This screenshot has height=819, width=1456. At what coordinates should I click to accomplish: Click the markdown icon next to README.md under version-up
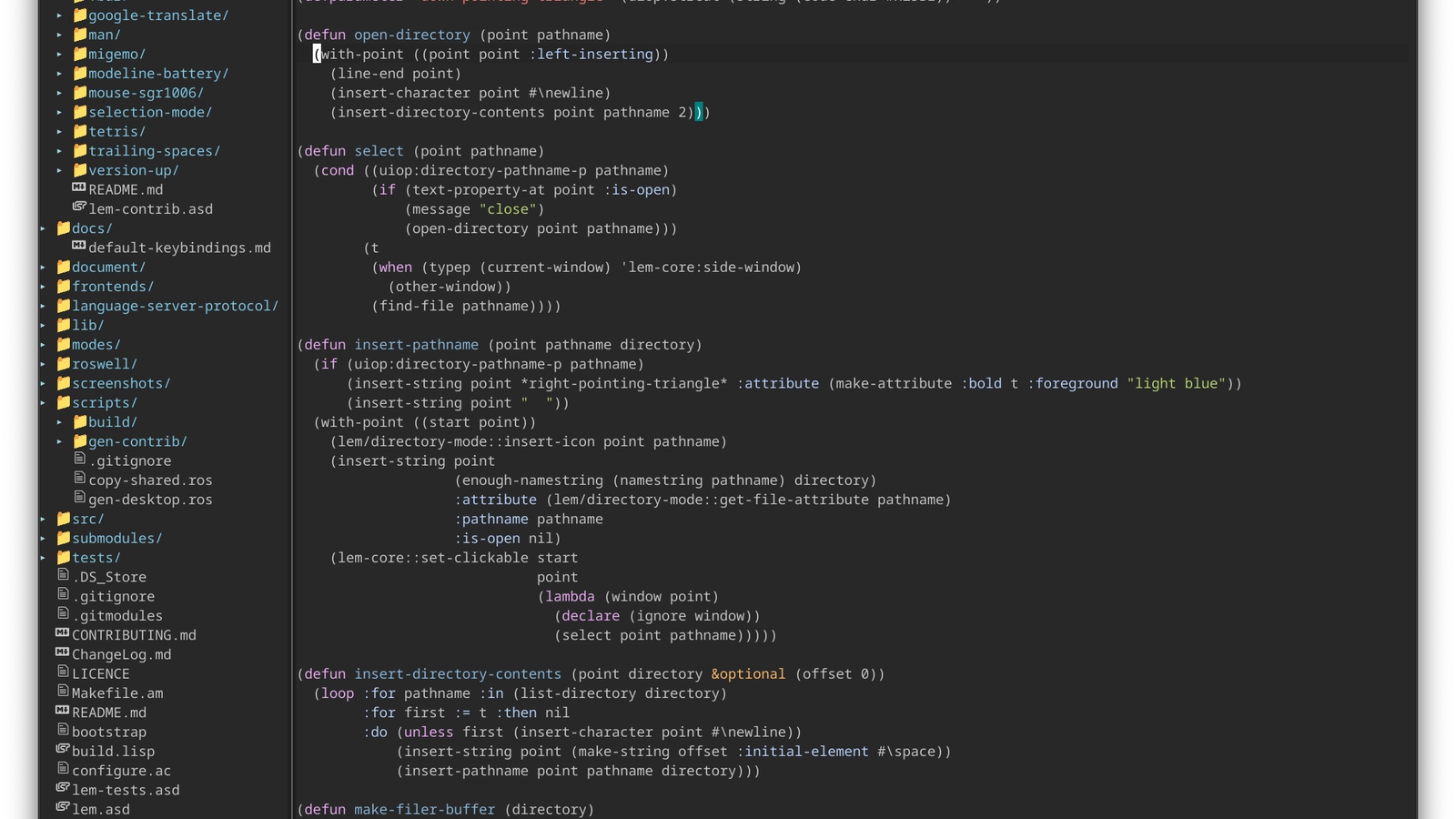(76, 188)
